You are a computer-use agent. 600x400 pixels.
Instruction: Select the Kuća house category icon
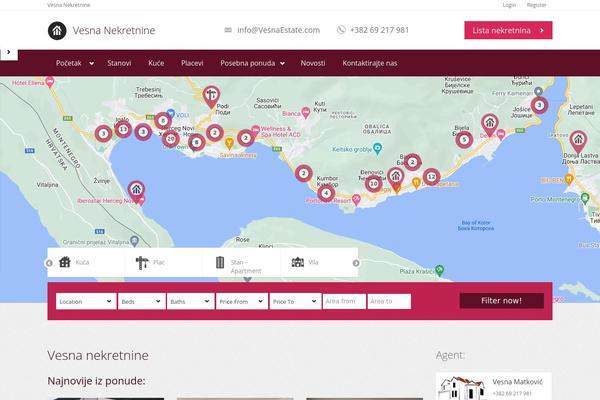[x=65, y=262]
